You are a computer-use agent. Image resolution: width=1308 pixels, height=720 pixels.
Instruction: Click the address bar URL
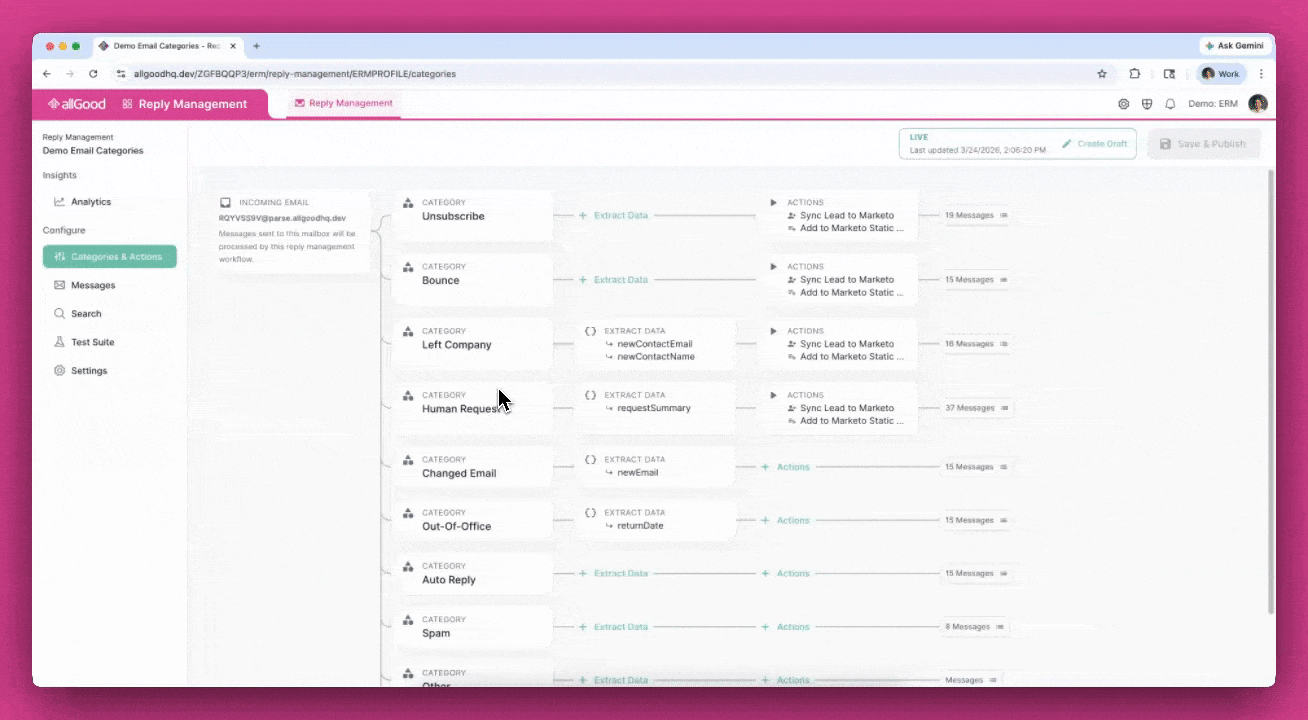295,74
